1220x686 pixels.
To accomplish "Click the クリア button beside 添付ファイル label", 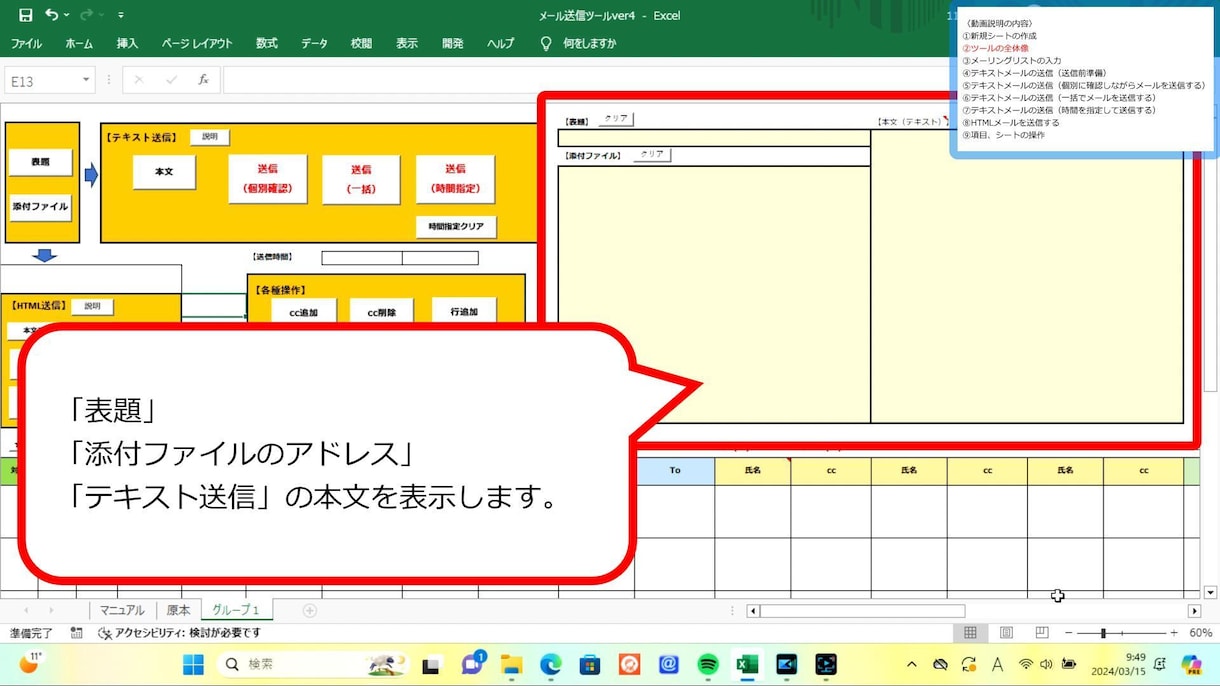I will (x=652, y=155).
